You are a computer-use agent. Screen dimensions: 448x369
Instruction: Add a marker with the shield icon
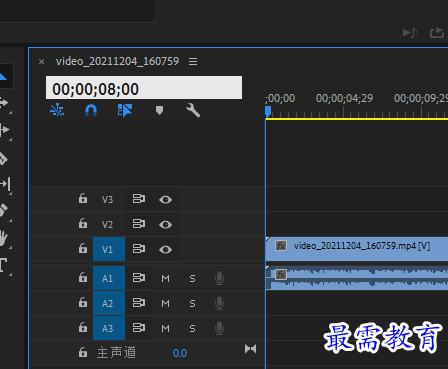pos(159,110)
